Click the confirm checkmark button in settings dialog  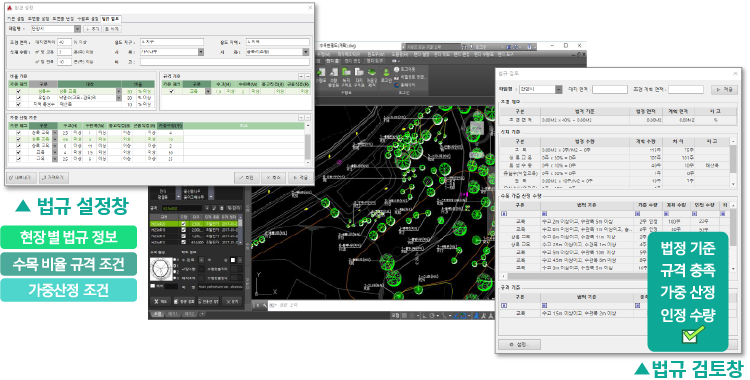point(247,178)
